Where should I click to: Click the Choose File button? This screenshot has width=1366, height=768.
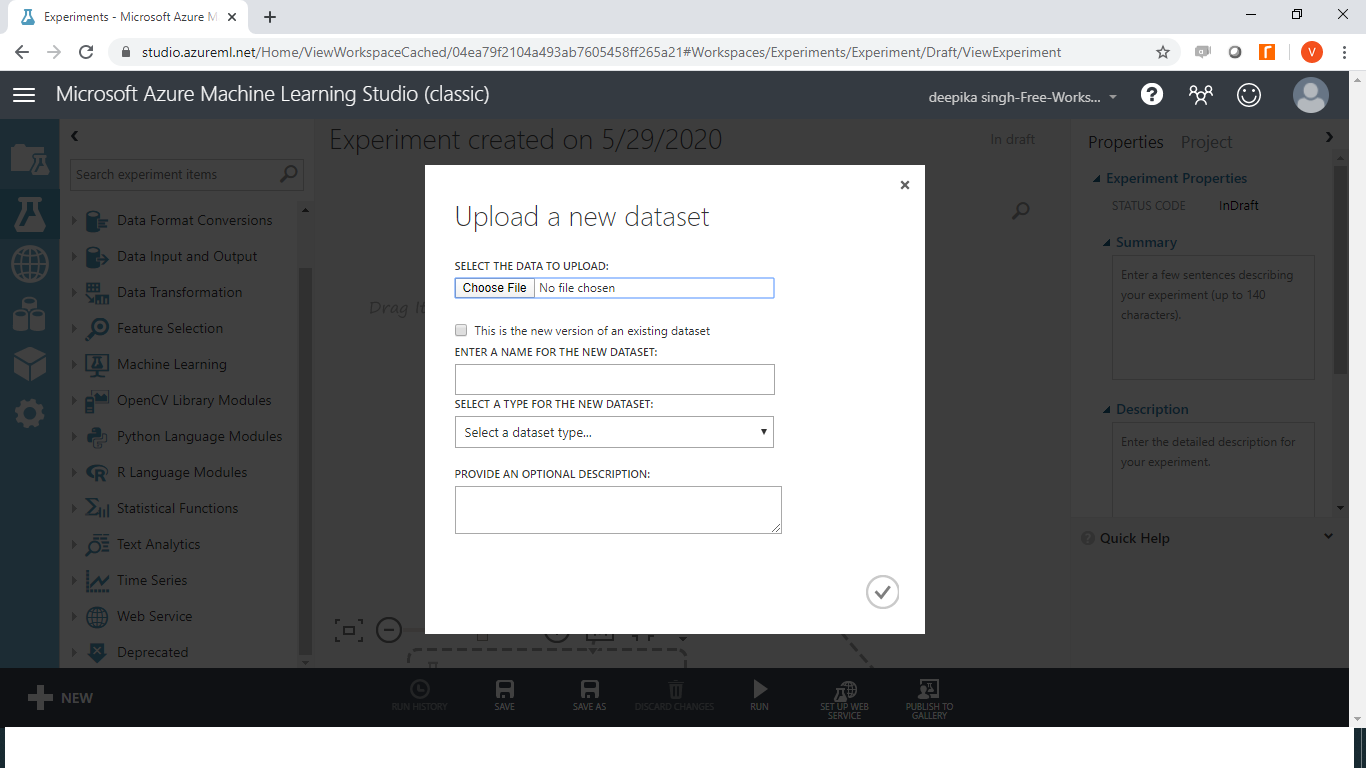point(494,288)
